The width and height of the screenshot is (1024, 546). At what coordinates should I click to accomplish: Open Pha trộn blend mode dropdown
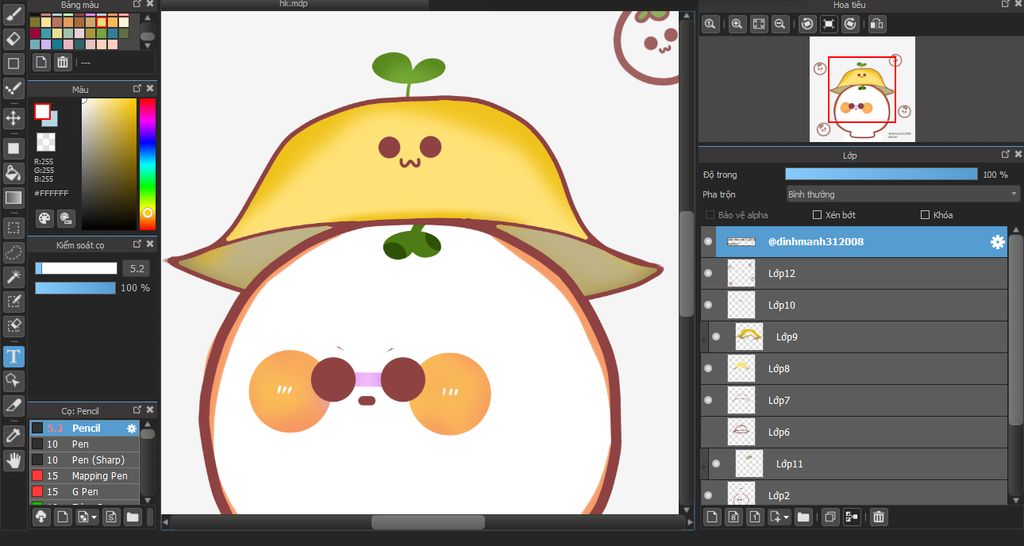coord(903,194)
